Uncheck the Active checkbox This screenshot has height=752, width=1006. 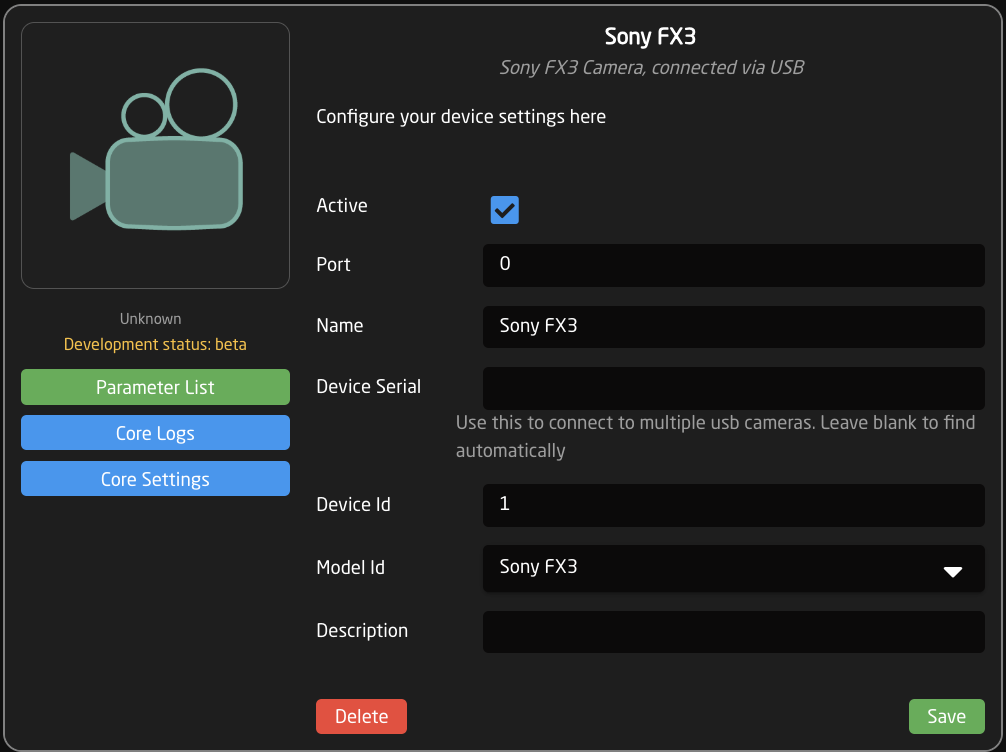[x=504, y=210]
